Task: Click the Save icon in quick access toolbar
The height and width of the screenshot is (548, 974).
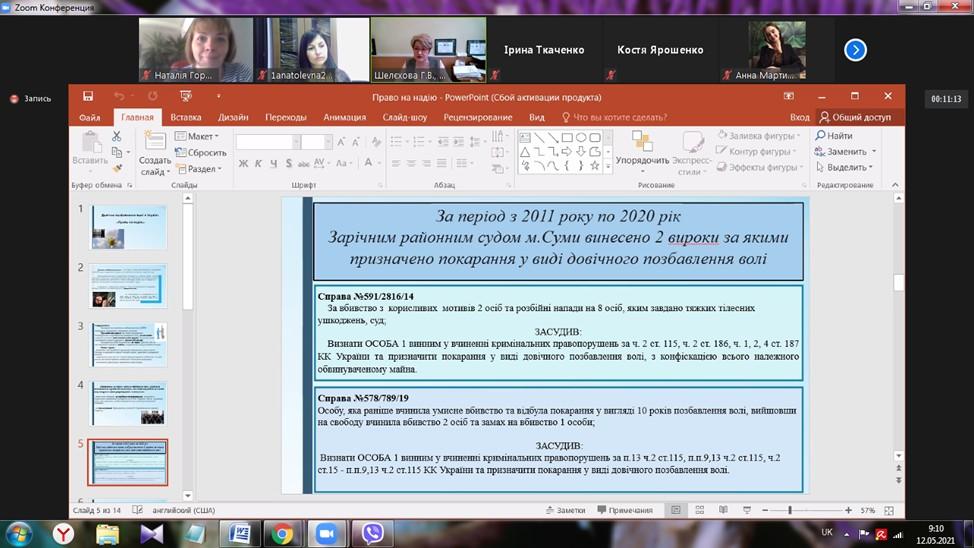Action: [89, 97]
